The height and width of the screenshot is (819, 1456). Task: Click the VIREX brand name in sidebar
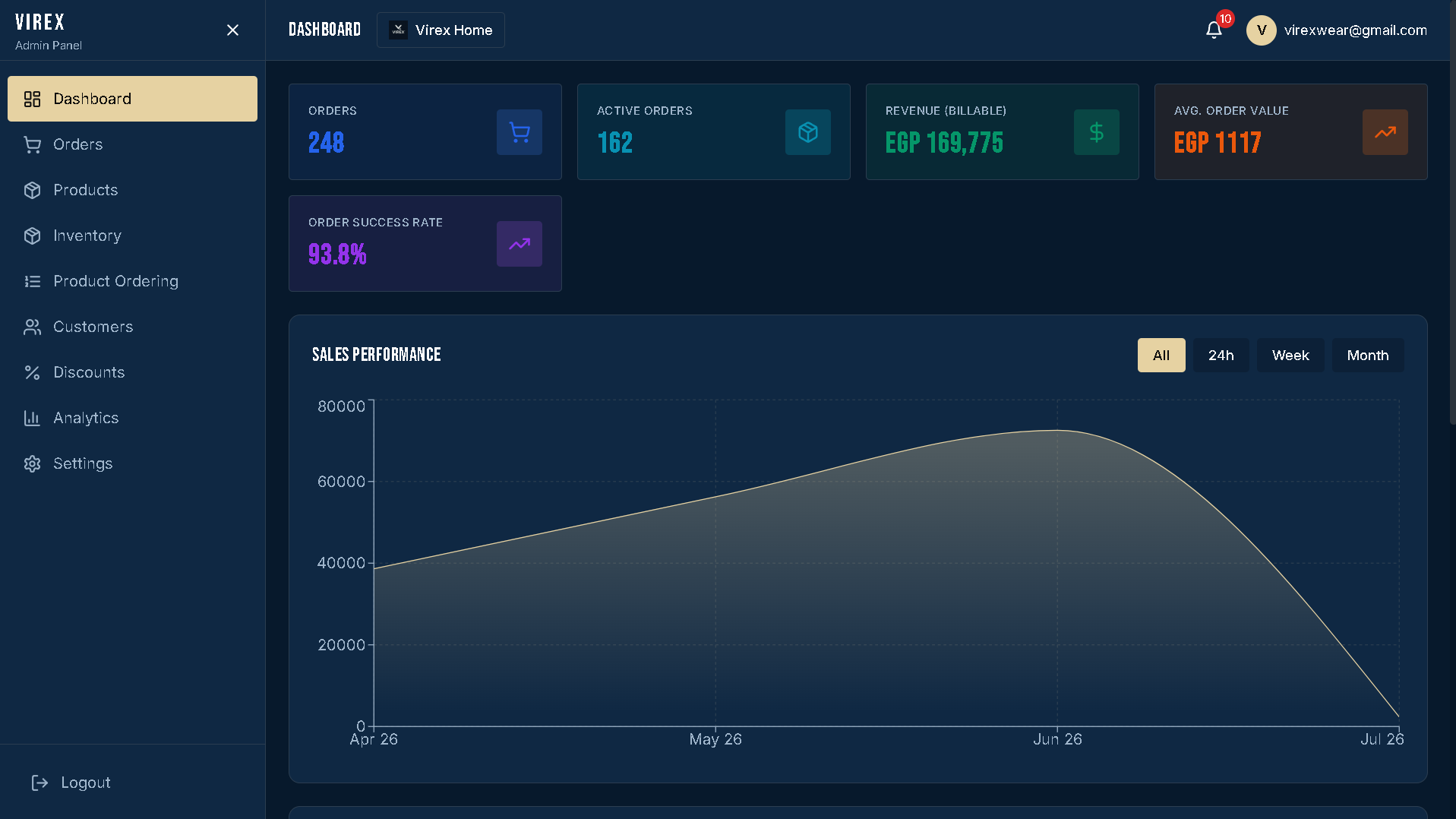(x=39, y=22)
